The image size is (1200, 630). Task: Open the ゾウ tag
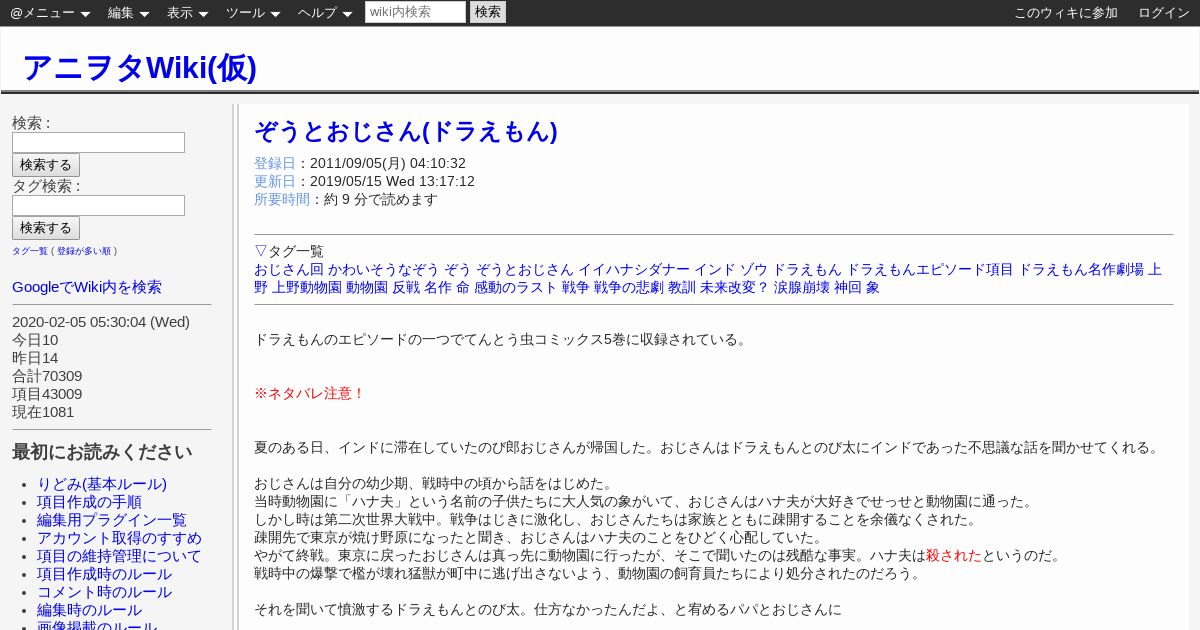[x=754, y=269]
